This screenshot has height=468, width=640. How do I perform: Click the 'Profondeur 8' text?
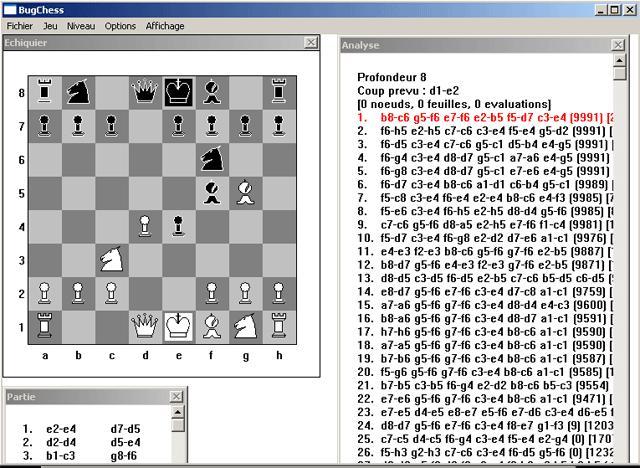[391, 77]
